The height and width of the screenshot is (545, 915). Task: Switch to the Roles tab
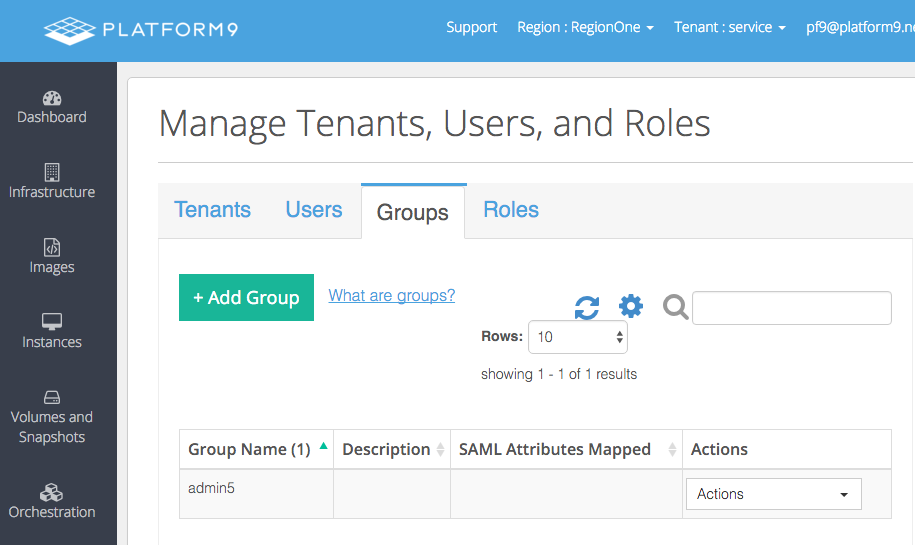coord(511,210)
